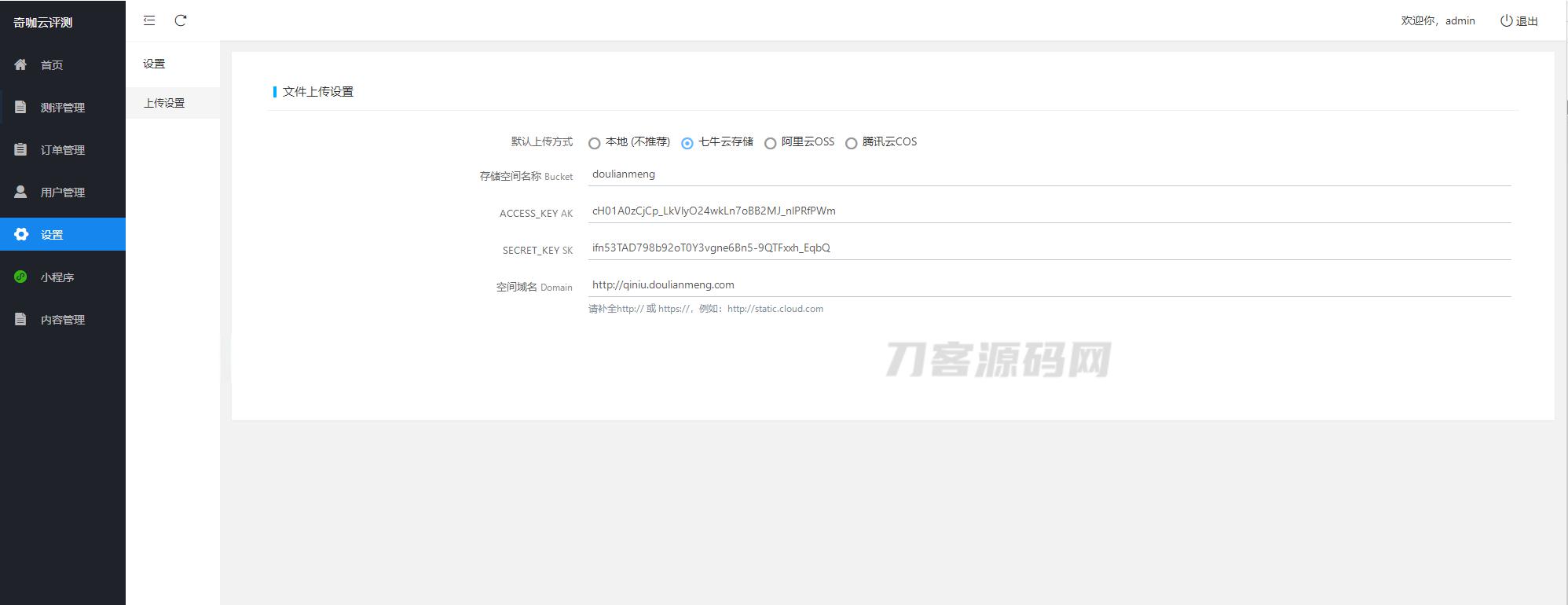The image size is (1568, 605).
Task: Click the 默认上传方式 label
Action: (x=542, y=141)
